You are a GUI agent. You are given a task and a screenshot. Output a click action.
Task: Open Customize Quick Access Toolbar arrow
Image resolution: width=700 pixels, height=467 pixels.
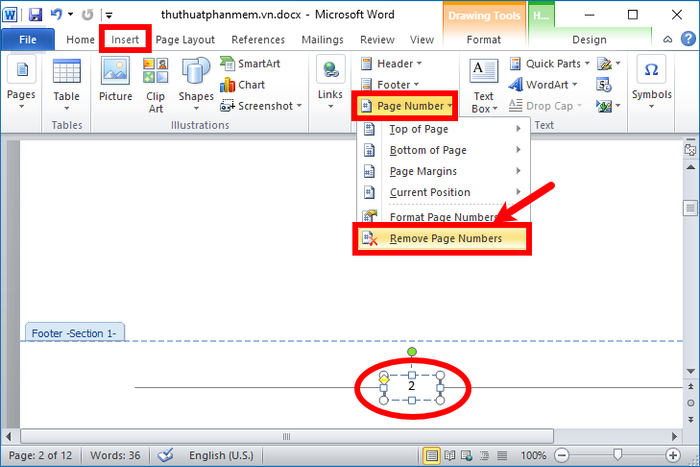tap(109, 16)
